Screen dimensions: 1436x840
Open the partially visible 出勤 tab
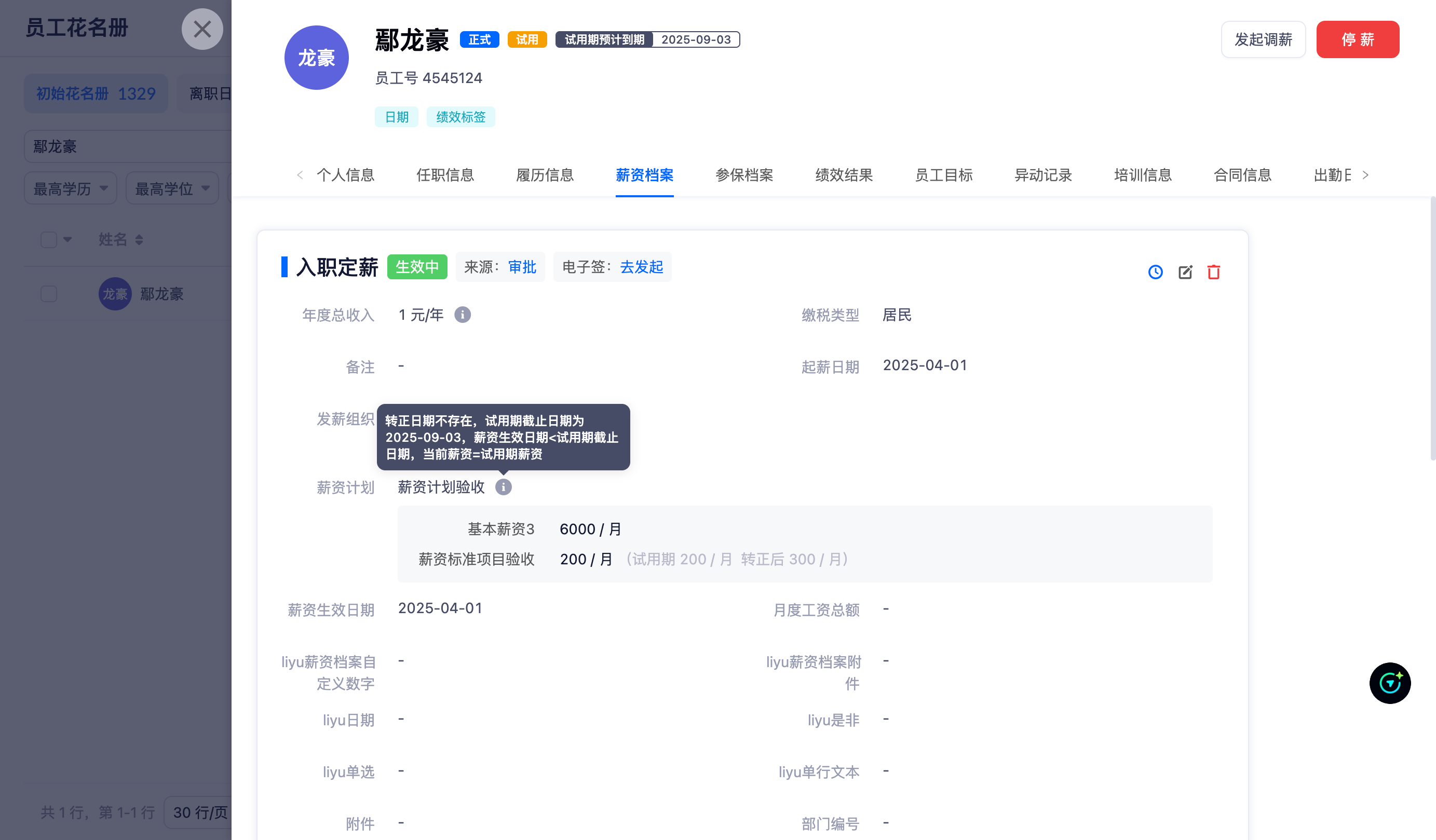(1332, 175)
